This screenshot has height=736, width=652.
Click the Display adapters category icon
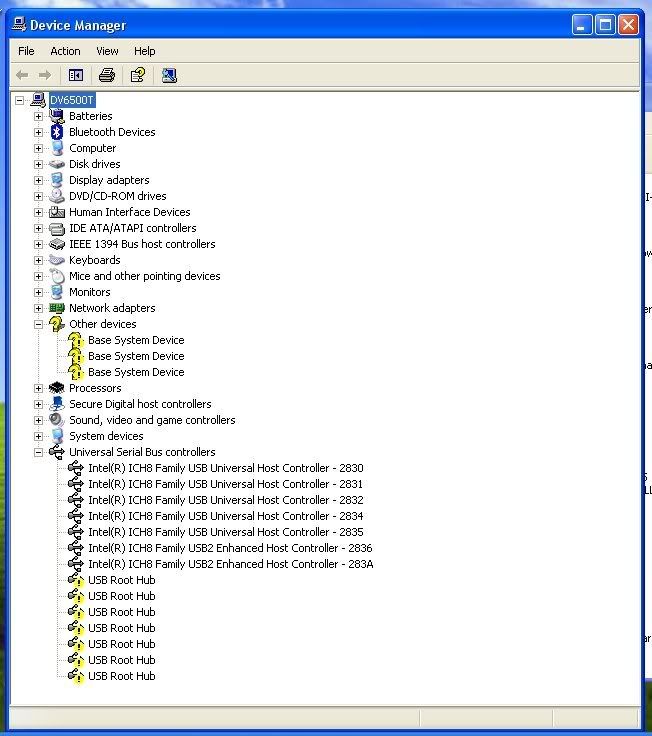[57, 180]
